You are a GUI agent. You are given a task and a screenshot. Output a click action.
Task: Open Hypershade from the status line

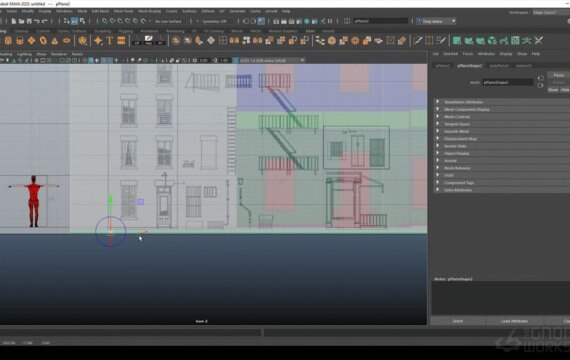click(x=307, y=21)
